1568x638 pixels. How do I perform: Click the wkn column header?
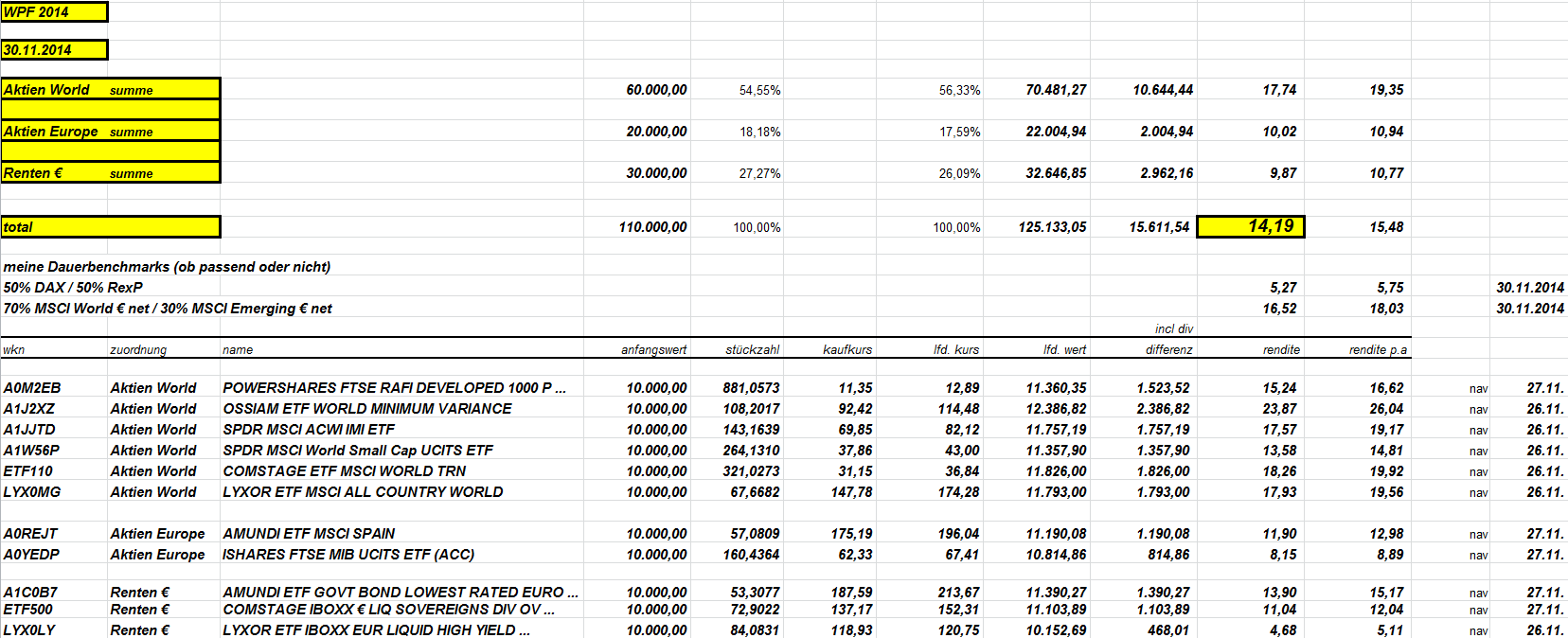click(14, 349)
